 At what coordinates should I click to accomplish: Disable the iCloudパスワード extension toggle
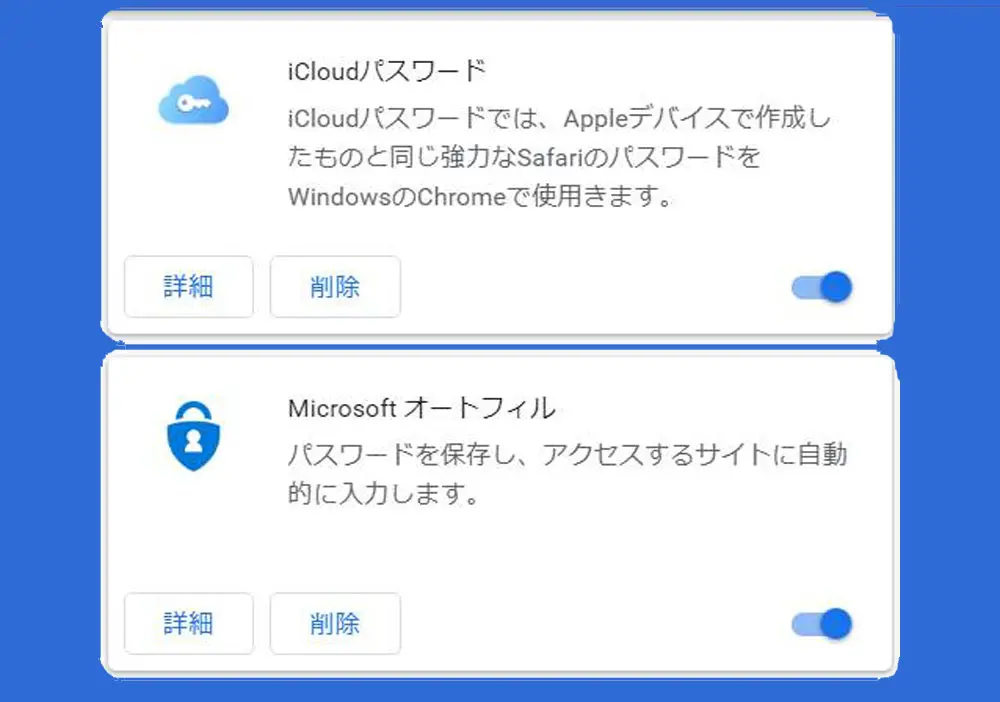click(822, 288)
